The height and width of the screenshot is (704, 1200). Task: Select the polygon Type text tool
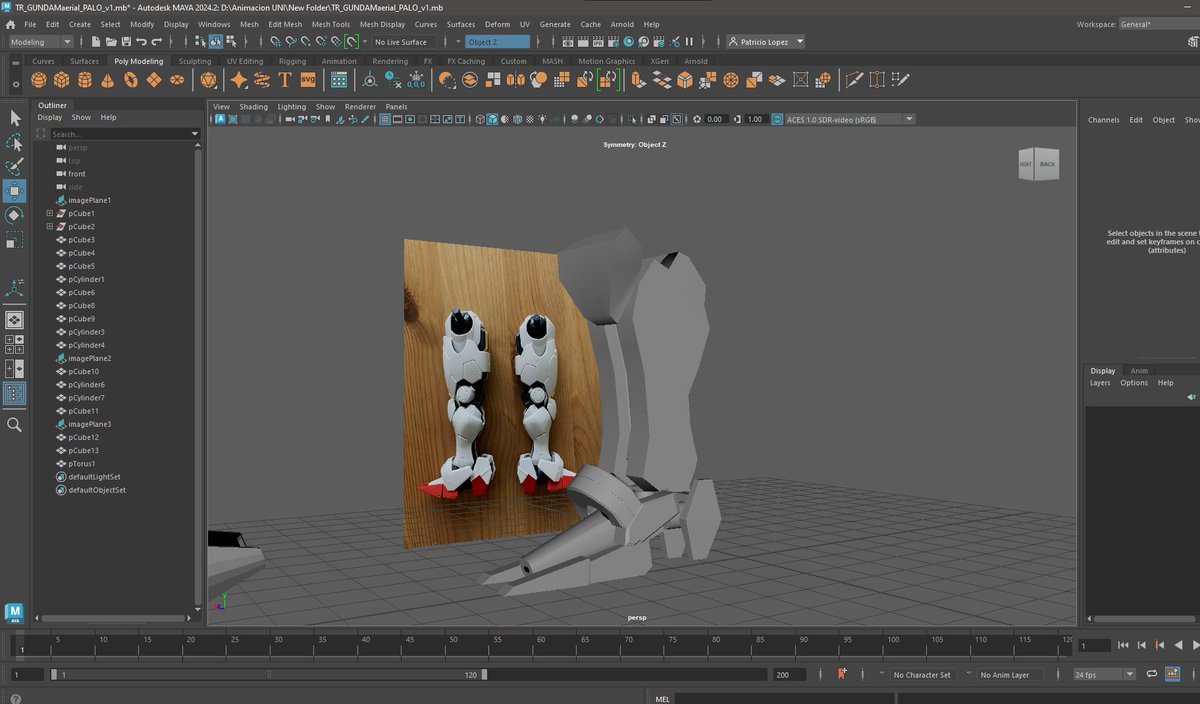pos(285,80)
